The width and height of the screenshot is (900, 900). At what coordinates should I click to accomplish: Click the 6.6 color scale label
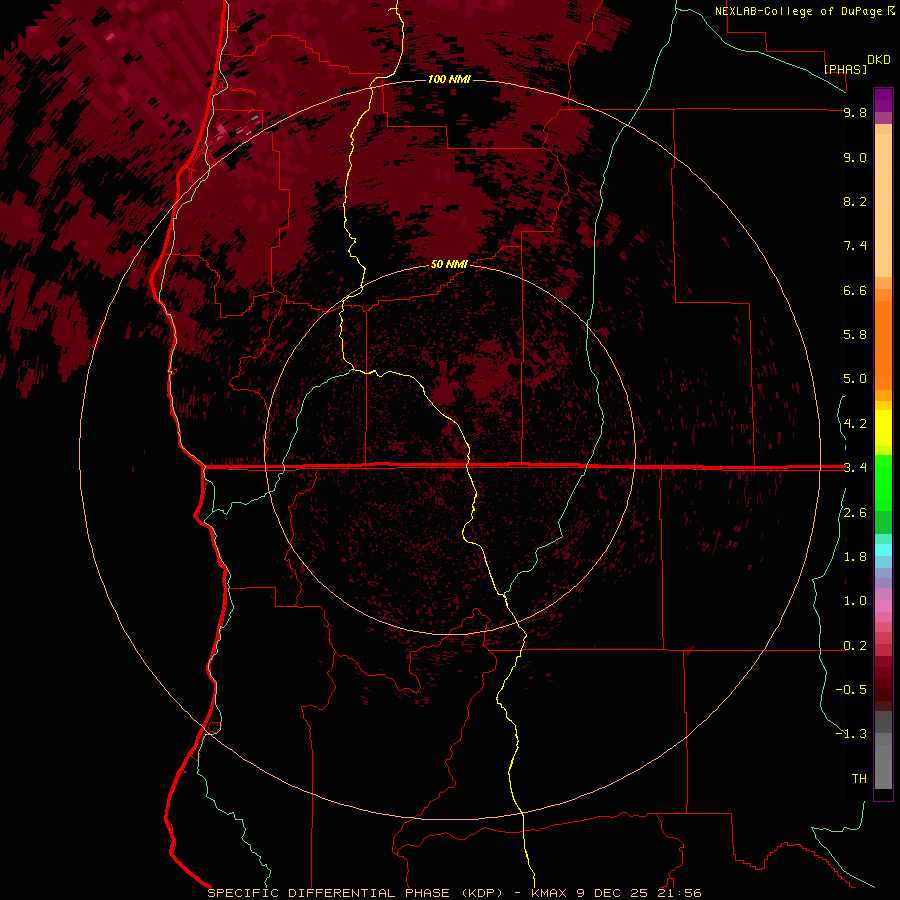855,290
